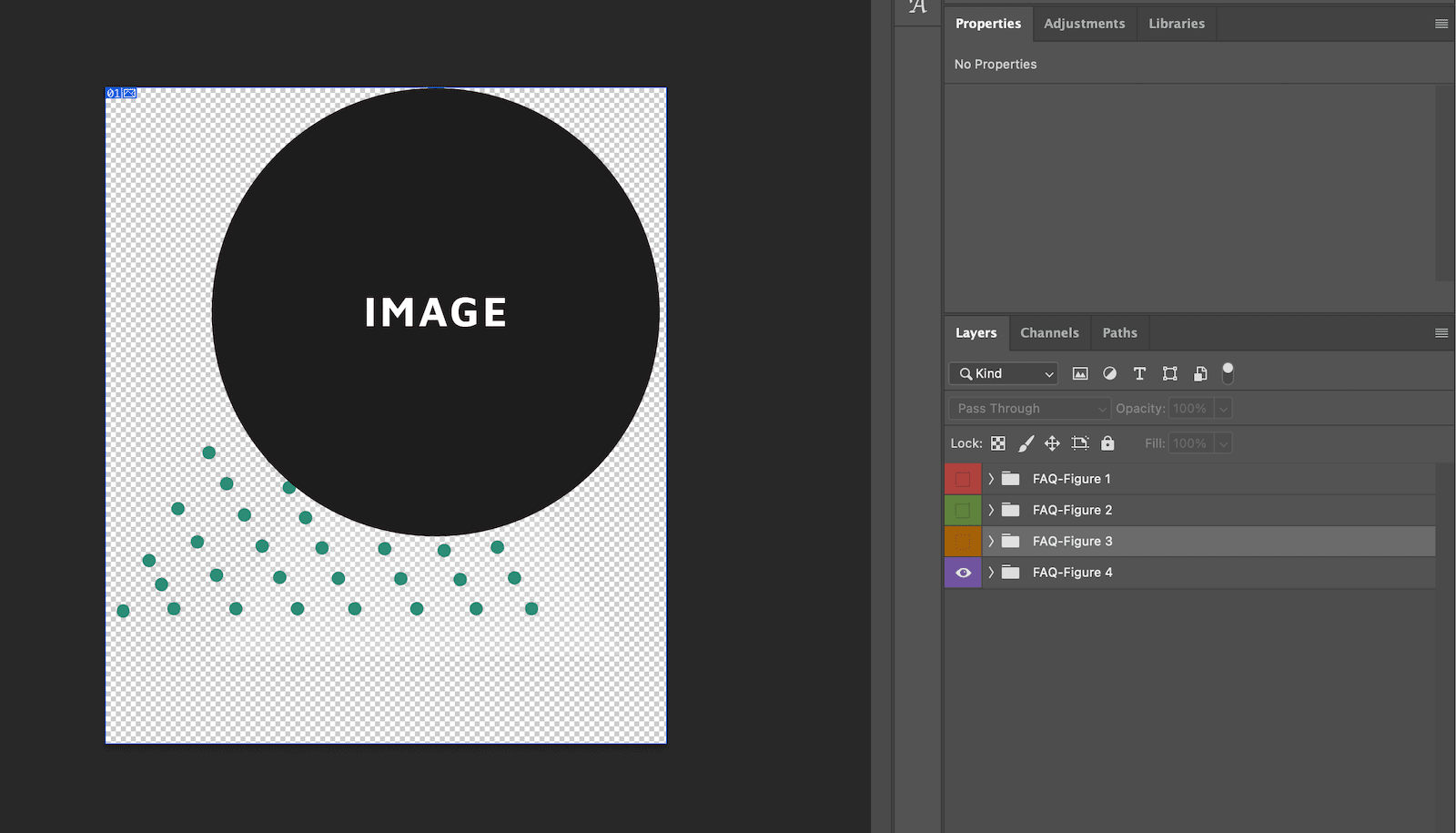Switch to the Paths tab
Image resolution: width=1456 pixels, height=833 pixels.
[1120, 333]
